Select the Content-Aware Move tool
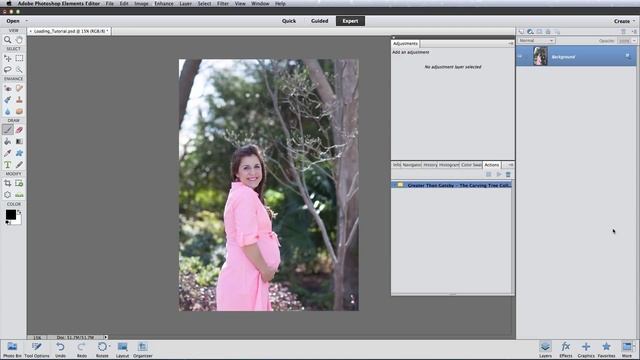Screen dimensions: 640x360 pyautogui.click(x=7, y=195)
